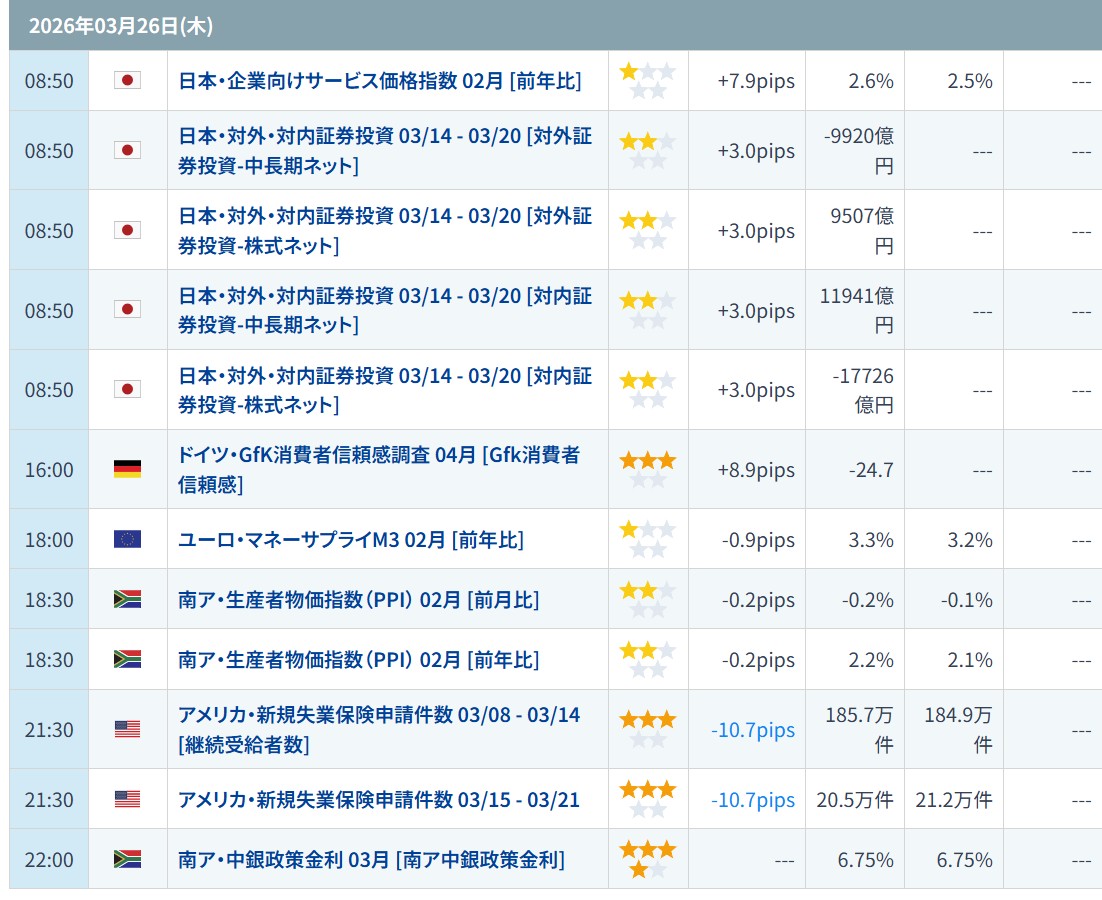Image resolution: width=1102 pixels, height=900 pixels.
Task: Open 日本・企業向けサービス価格指数 02月 link
Action: (379, 81)
